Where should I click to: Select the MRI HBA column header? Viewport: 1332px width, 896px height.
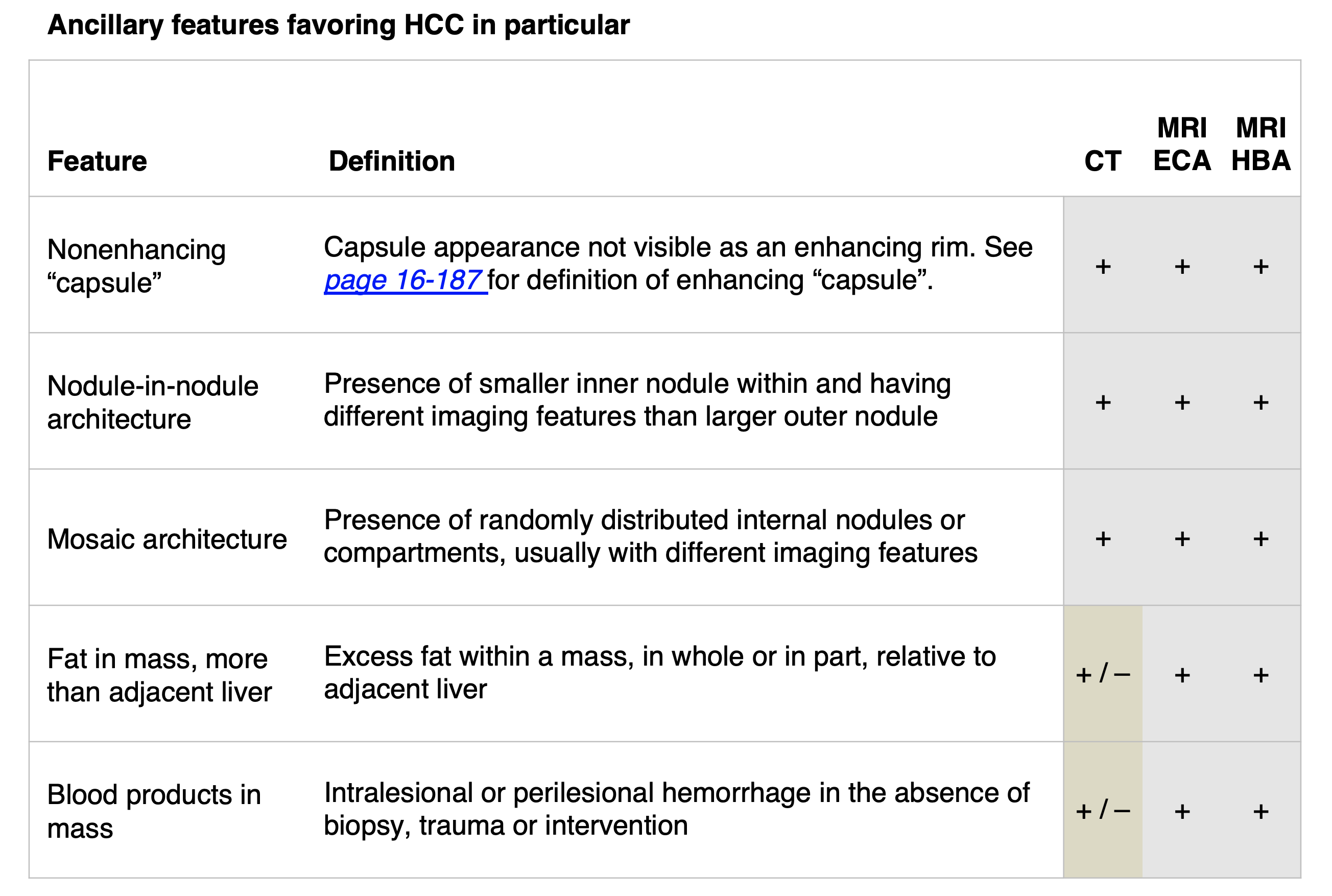click(1260, 144)
